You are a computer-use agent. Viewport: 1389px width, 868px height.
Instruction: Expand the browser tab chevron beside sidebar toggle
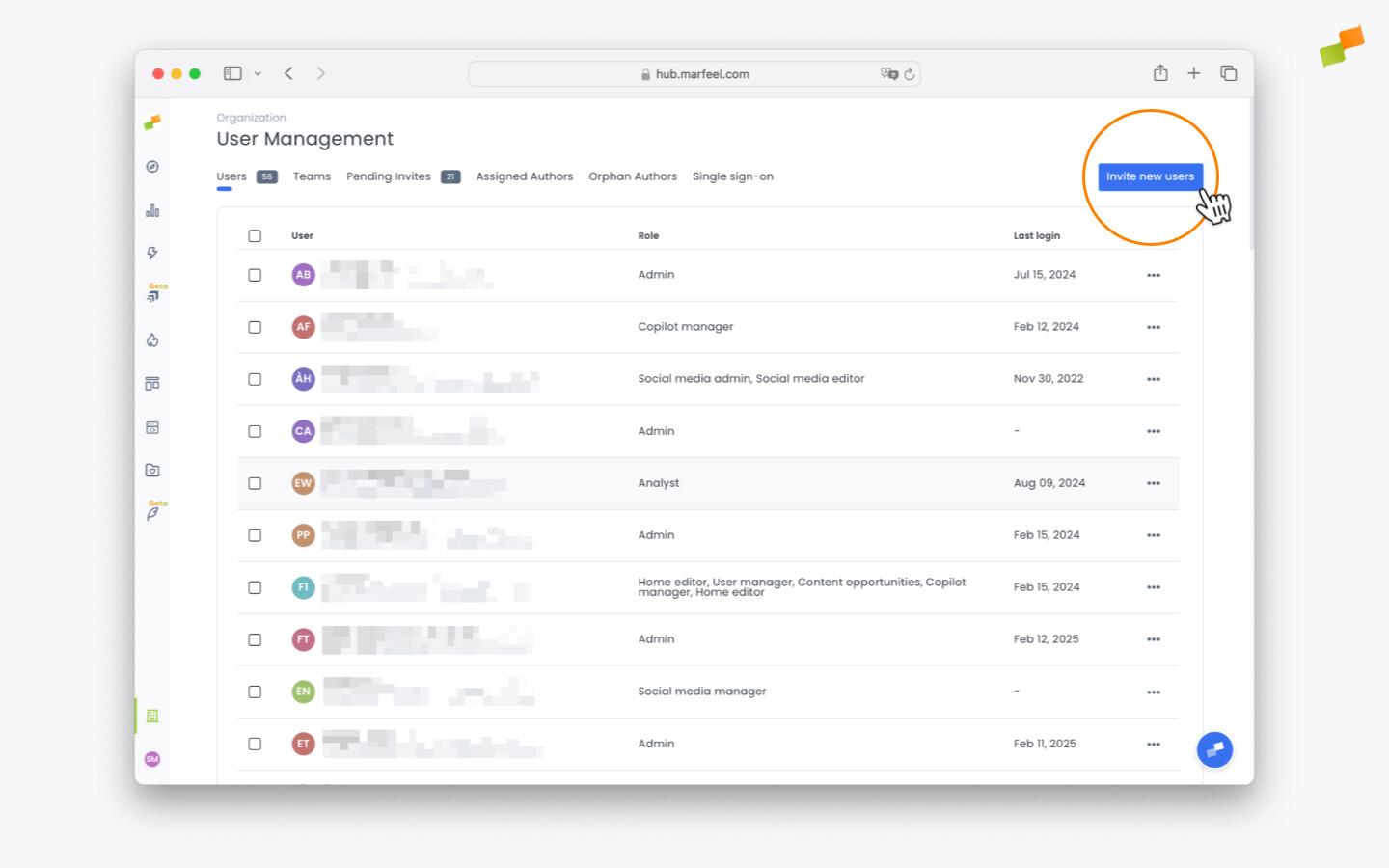[x=258, y=73]
